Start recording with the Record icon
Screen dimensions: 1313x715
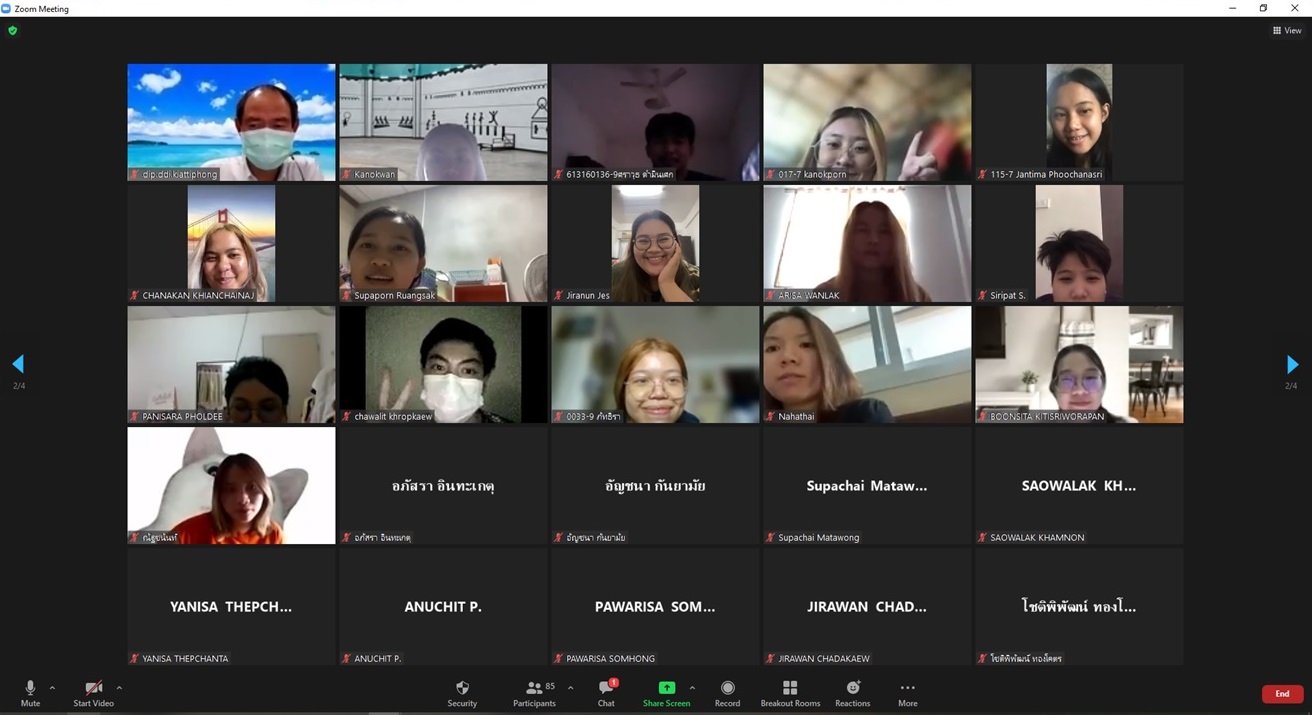click(727, 688)
